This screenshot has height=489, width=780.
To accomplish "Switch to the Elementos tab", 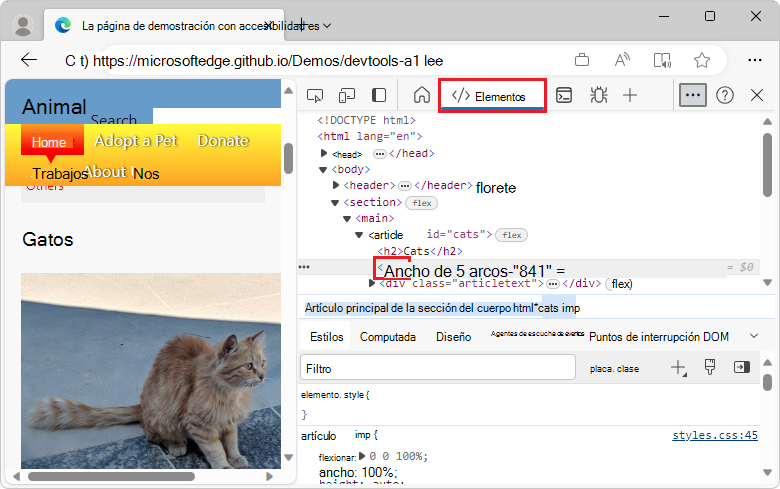I will [492, 96].
